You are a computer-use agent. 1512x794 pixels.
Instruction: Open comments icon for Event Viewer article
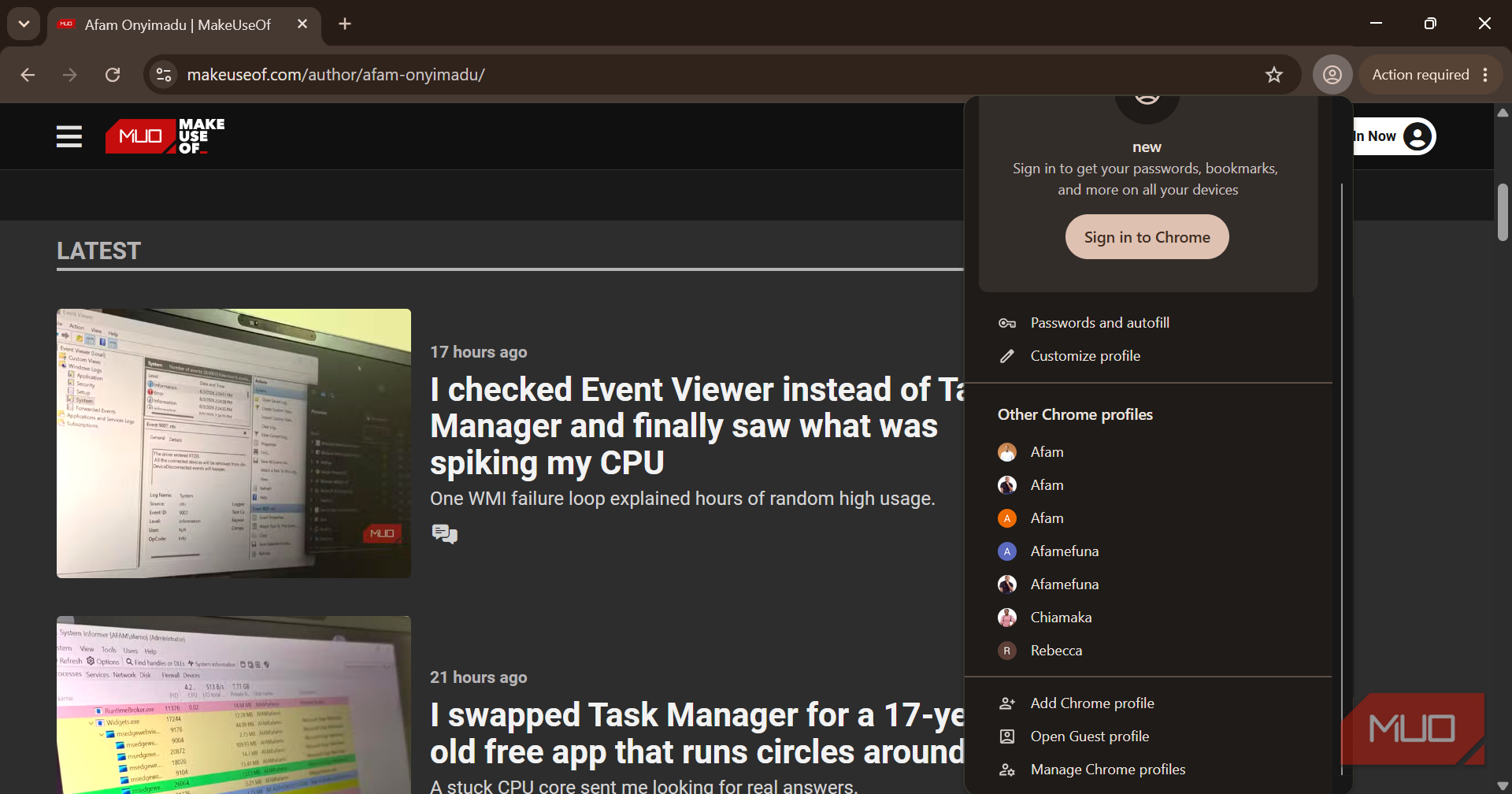pyautogui.click(x=444, y=534)
